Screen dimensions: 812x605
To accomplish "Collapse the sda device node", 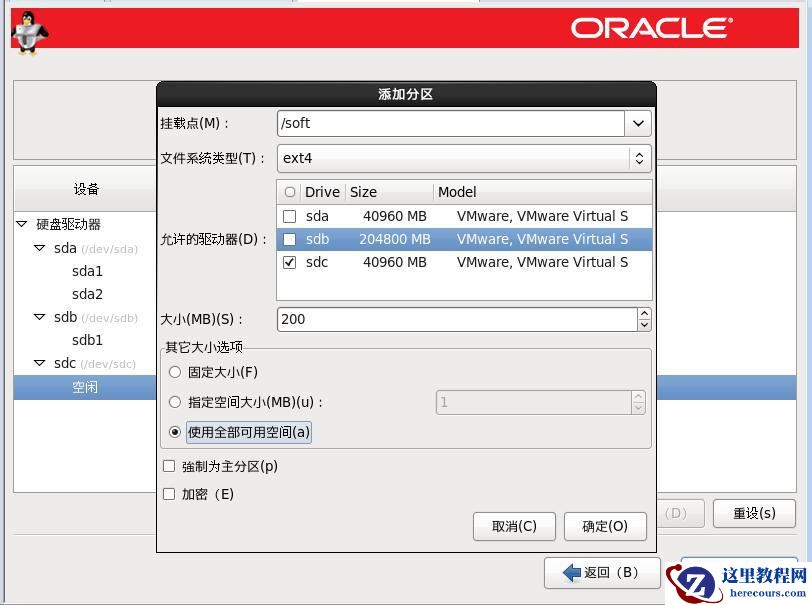I will 39,248.
